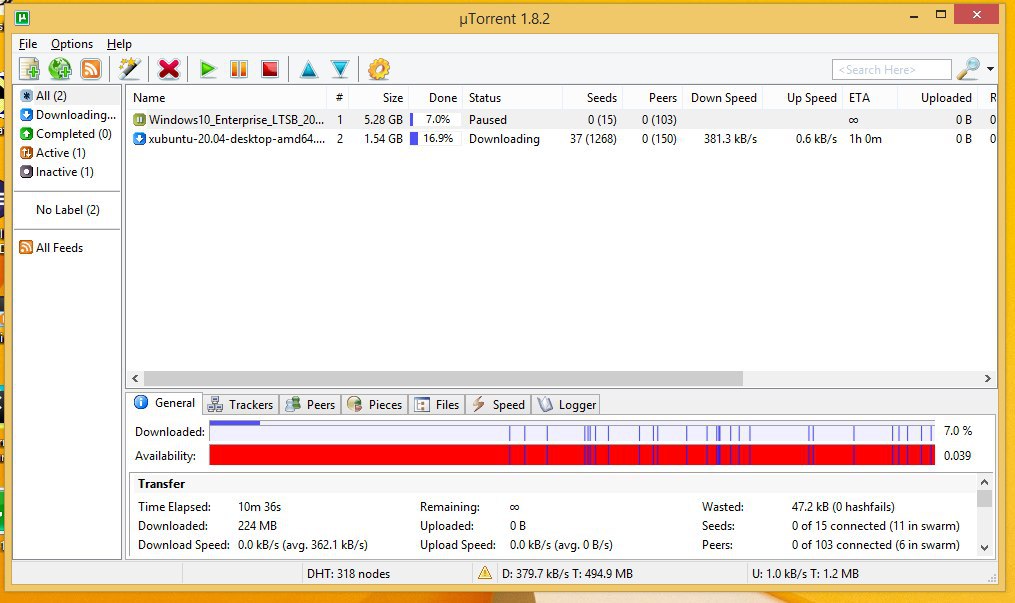Open search engine dropdown arrow

click(990, 69)
